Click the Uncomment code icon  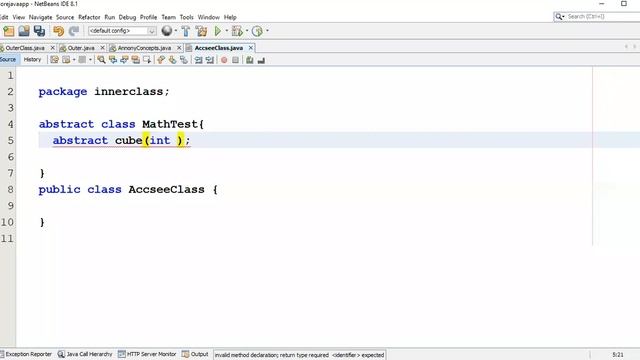click(261, 60)
